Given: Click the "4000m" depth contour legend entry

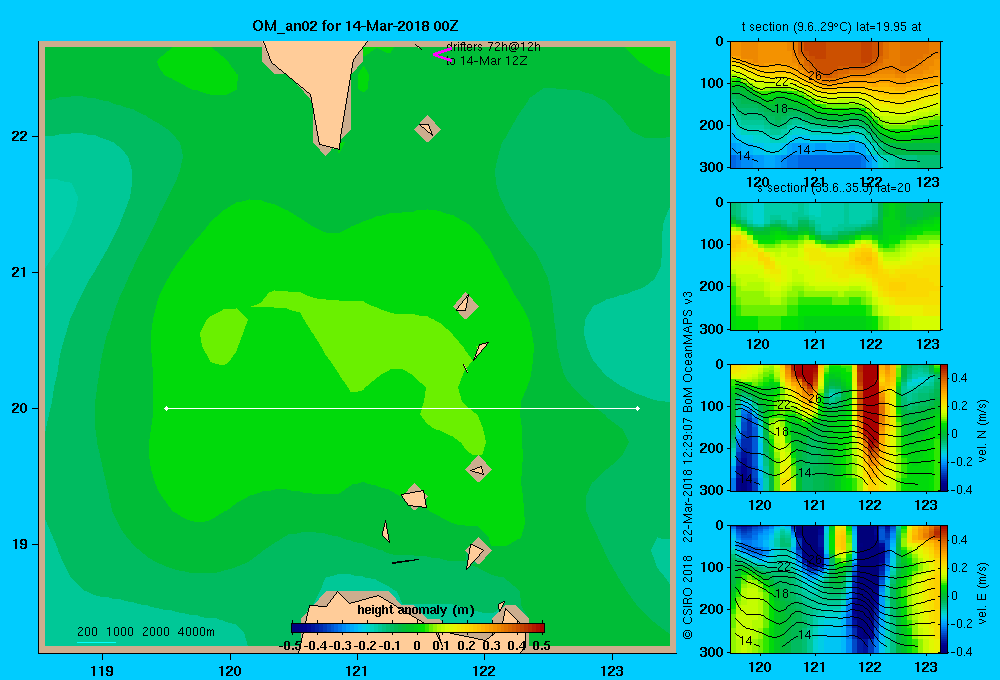Looking at the screenshot, I should pyautogui.click(x=196, y=632).
